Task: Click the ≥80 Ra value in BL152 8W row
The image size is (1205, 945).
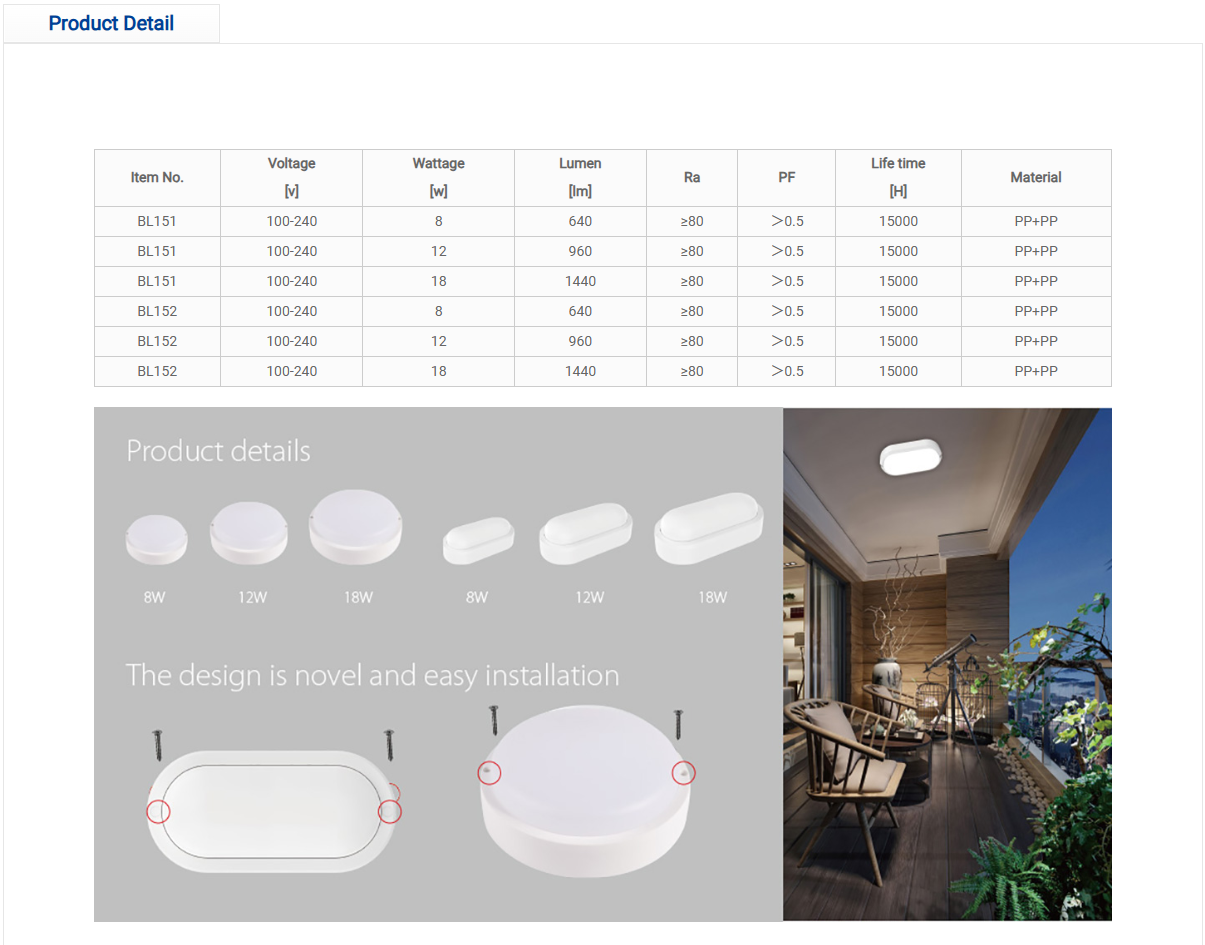Action: coord(692,311)
